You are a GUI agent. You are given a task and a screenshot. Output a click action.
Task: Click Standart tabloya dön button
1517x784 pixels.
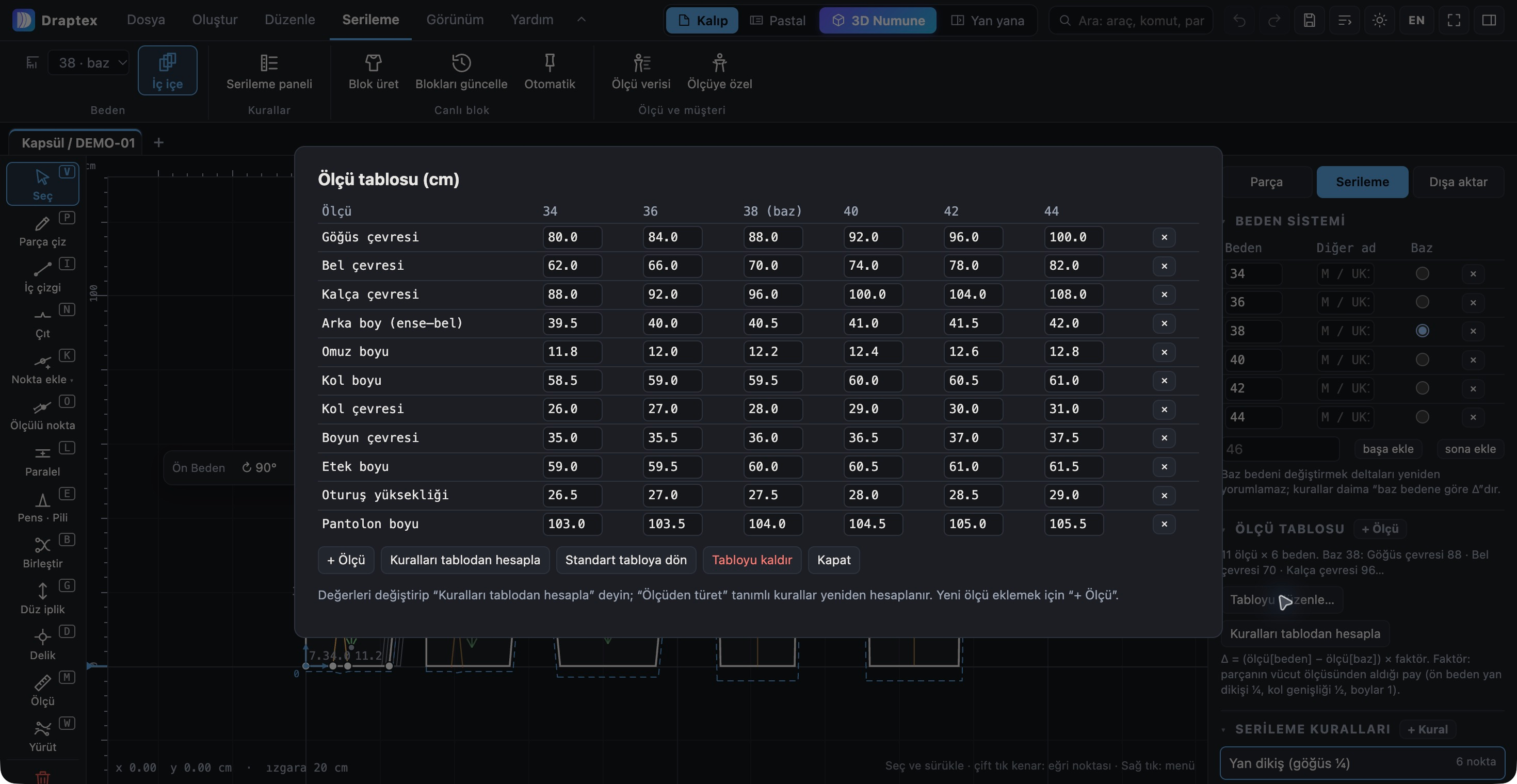625,560
